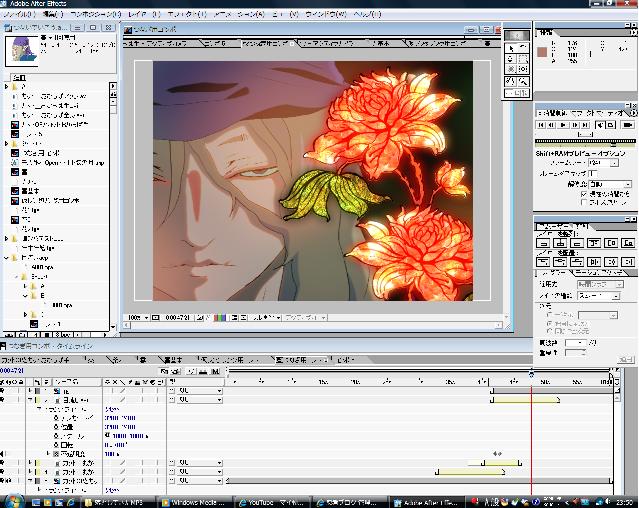
Task: Open the ヘルプ(H) menu
Action: tap(367, 15)
